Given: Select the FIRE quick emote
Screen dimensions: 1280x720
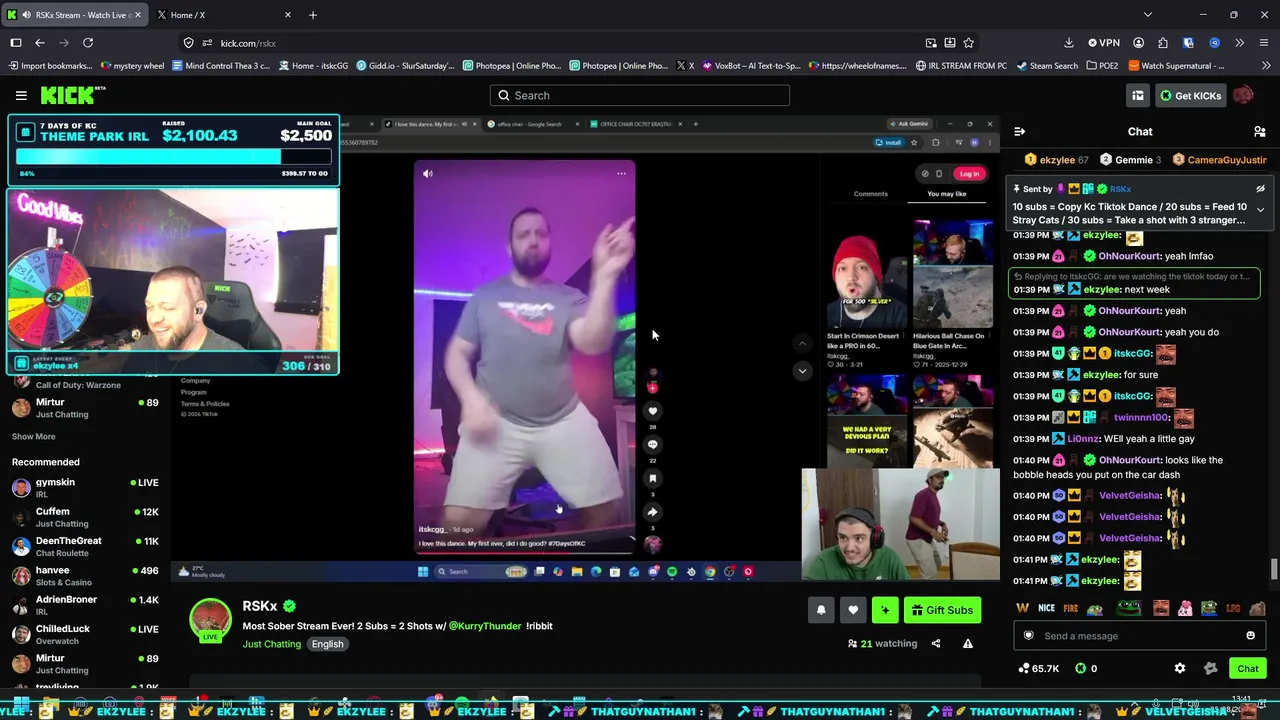Looking at the screenshot, I should pos(1070,608).
